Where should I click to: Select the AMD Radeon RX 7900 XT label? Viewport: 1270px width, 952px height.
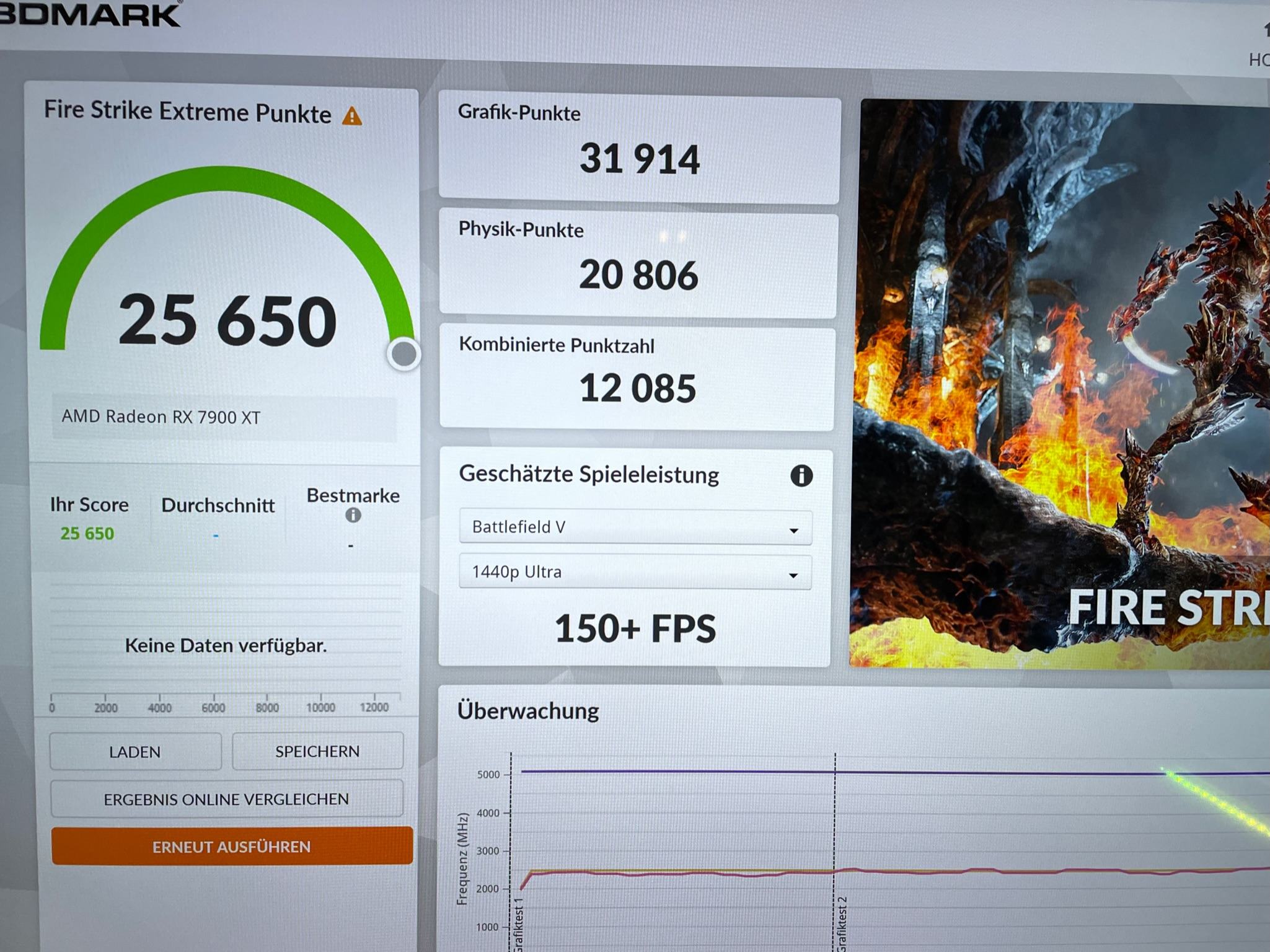point(161,417)
